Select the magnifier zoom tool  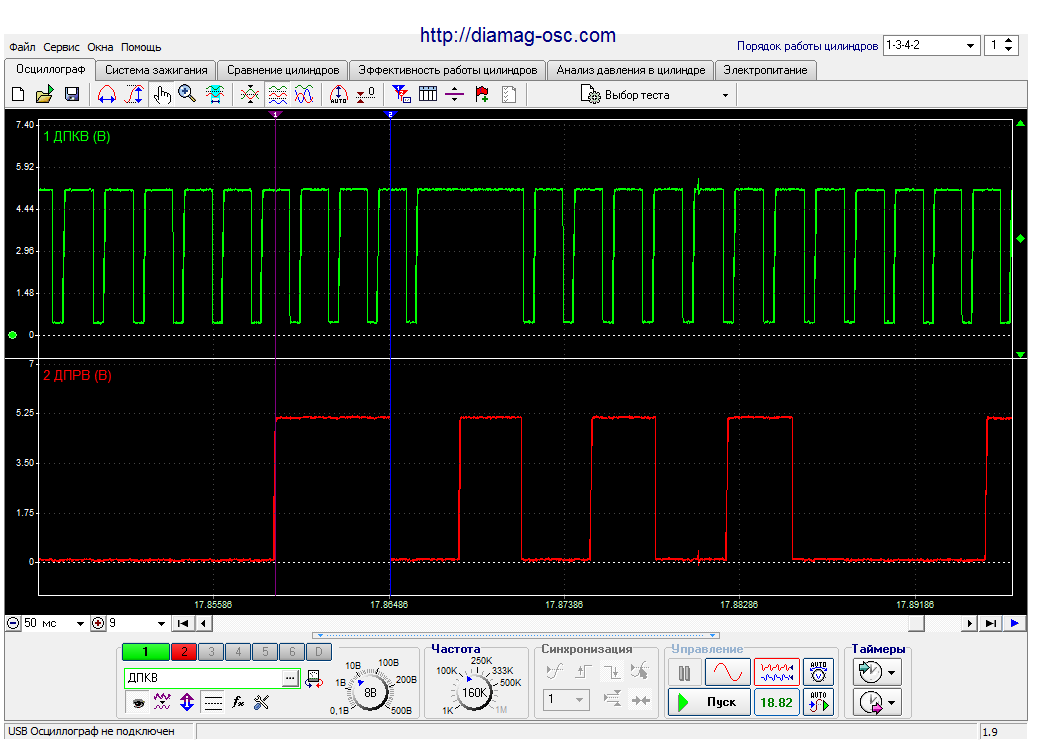(188, 95)
